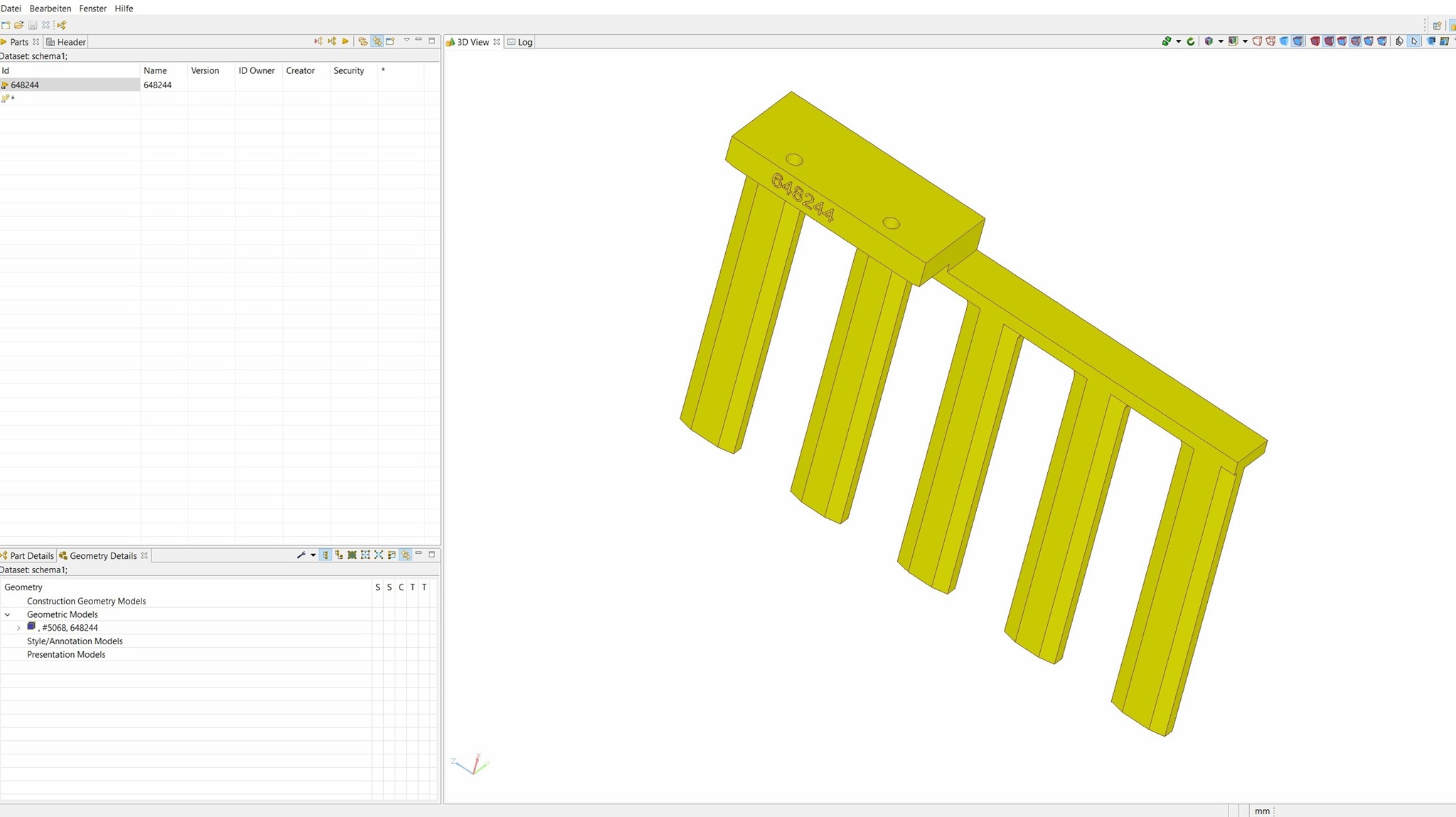Click the wrench icon in Geometry Details toolbar
1456x817 pixels.
click(x=301, y=555)
